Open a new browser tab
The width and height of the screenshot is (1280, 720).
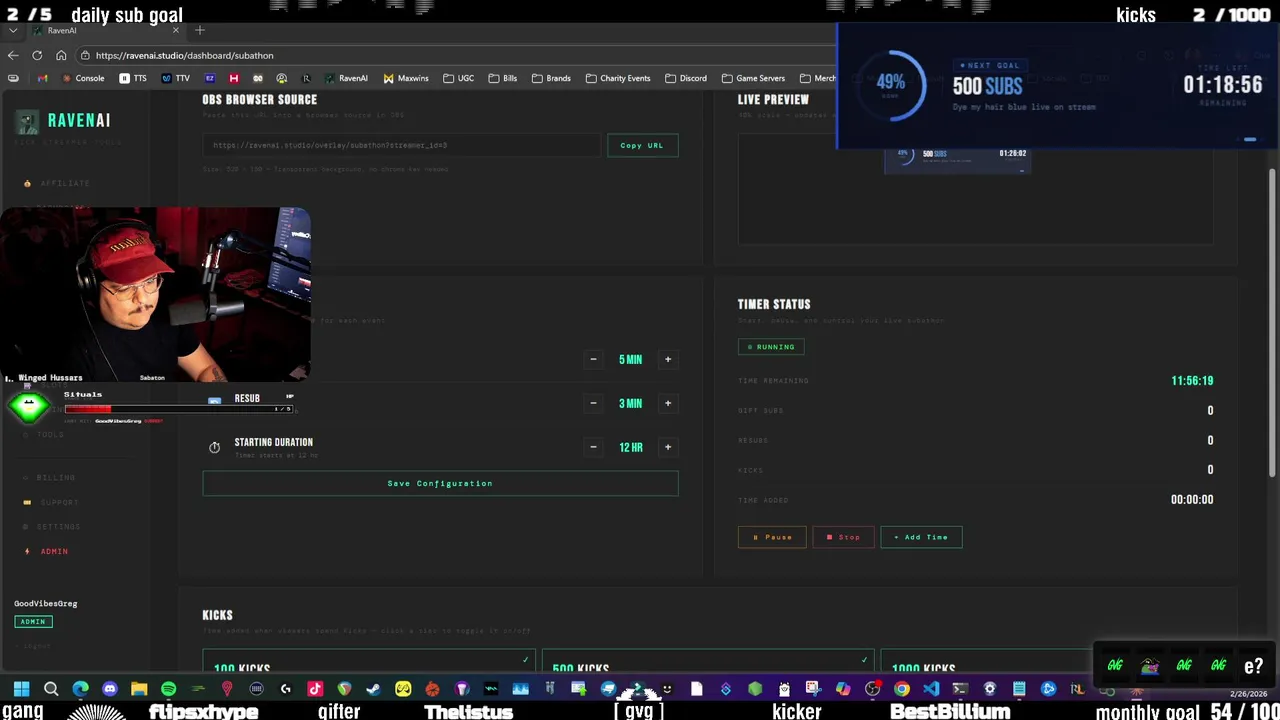[200, 30]
